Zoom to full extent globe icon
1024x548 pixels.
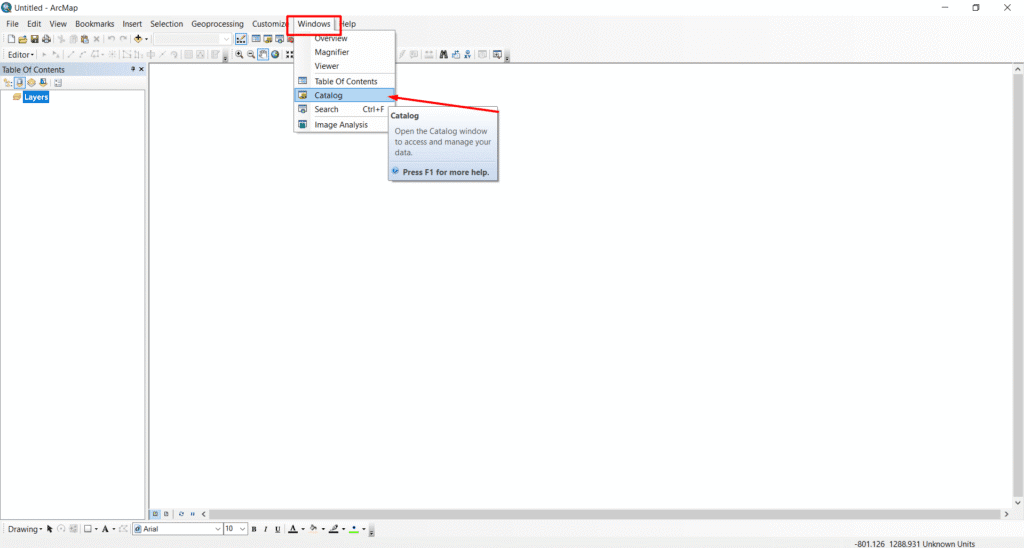click(x=275, y=55)
